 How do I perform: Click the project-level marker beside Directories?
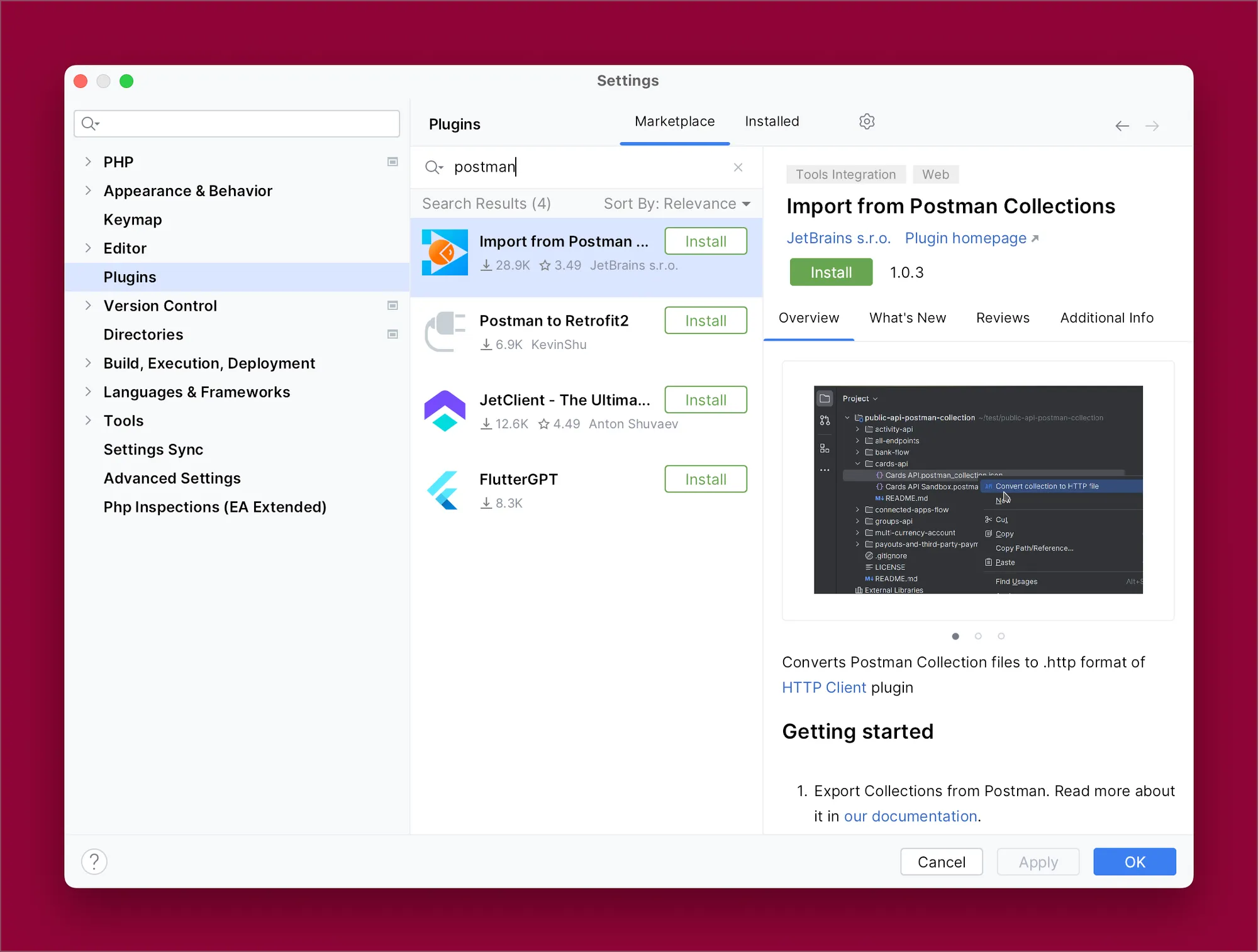click(392, 335)
